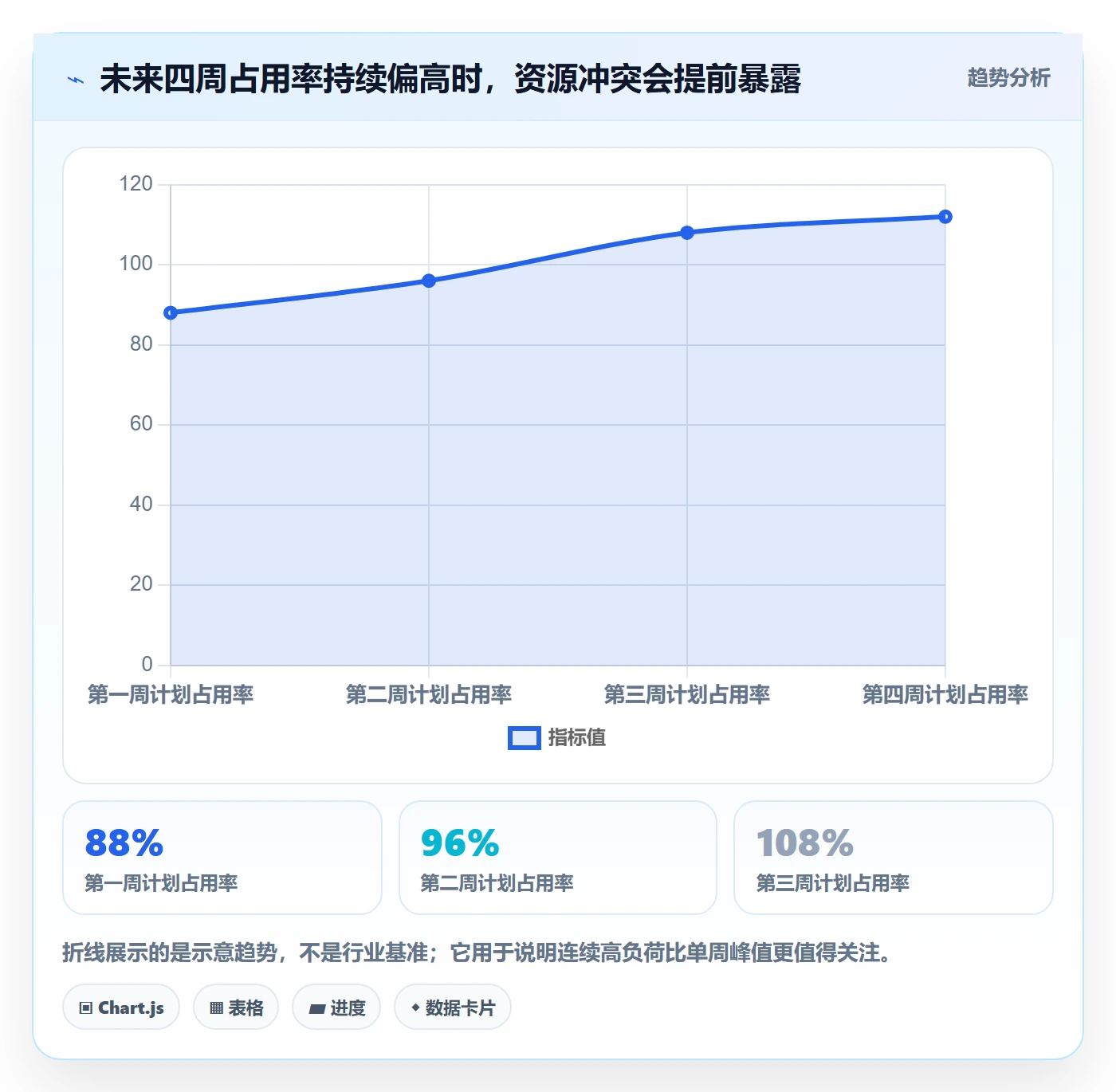Click the y-axis value 40
Image resolution: width=1116 pixels, height=1092 pixels.
[x=141, y=504]
